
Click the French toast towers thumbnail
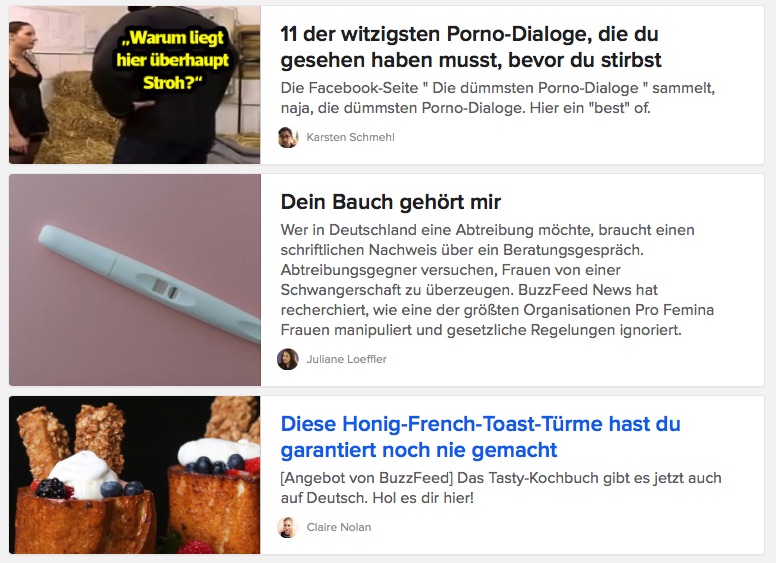(135, 474)
